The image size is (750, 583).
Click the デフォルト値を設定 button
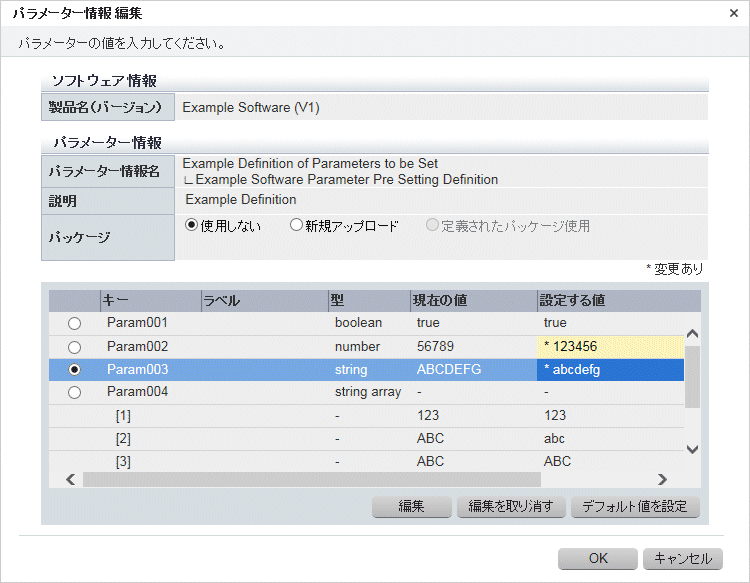635,506
